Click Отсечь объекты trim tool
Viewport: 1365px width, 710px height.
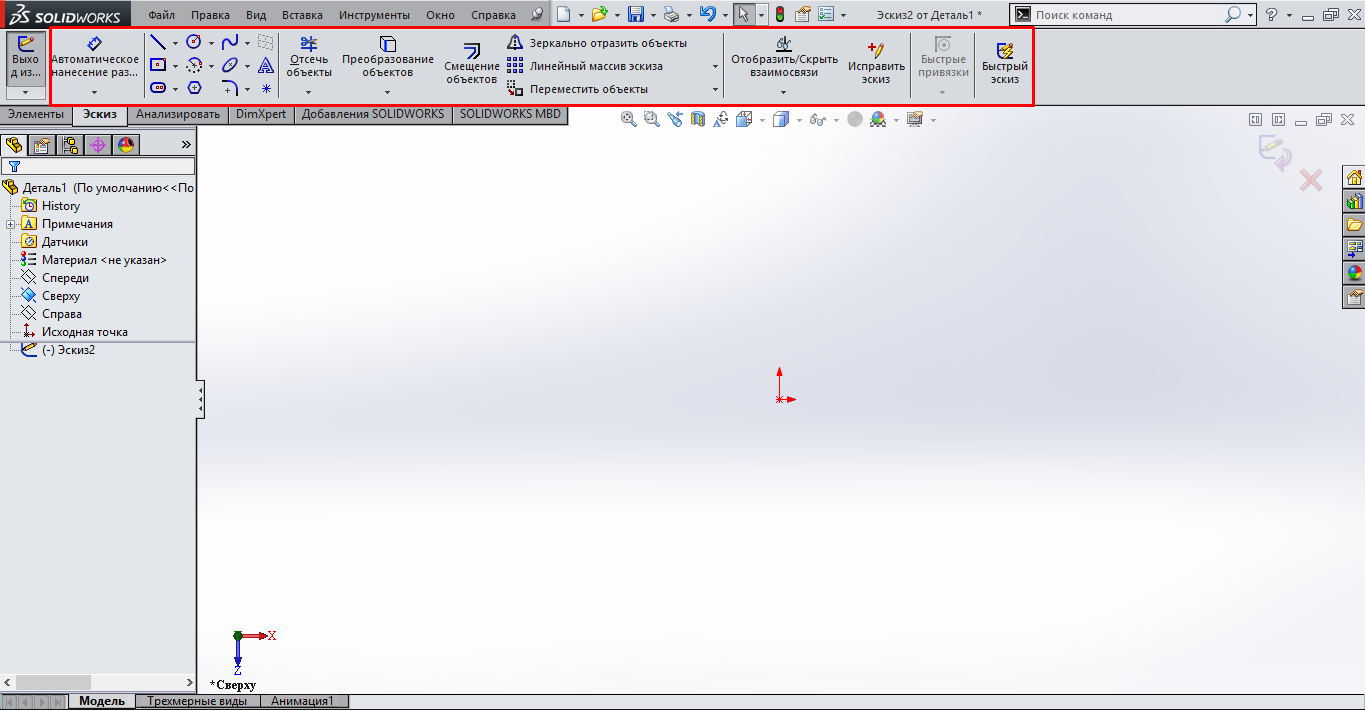pyautogui.click(x=309, y=56)
